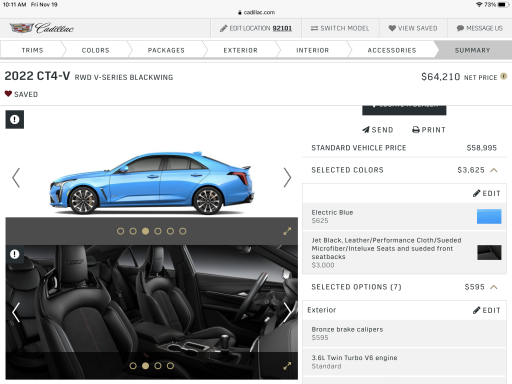The image size is (512, 384).
Task: Edit the Exterior options
Action: coord(487,310)
